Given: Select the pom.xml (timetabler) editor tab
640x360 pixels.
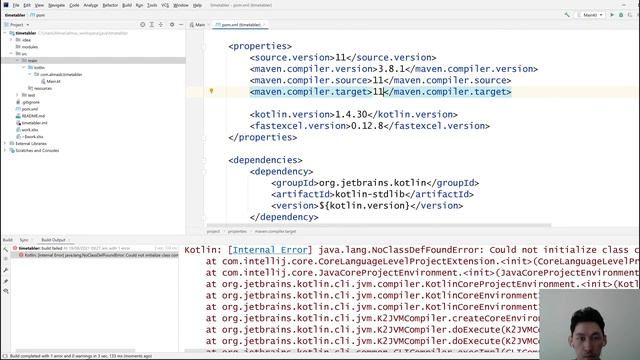Looking at the screenshot, I should click(x=240, y=25).
